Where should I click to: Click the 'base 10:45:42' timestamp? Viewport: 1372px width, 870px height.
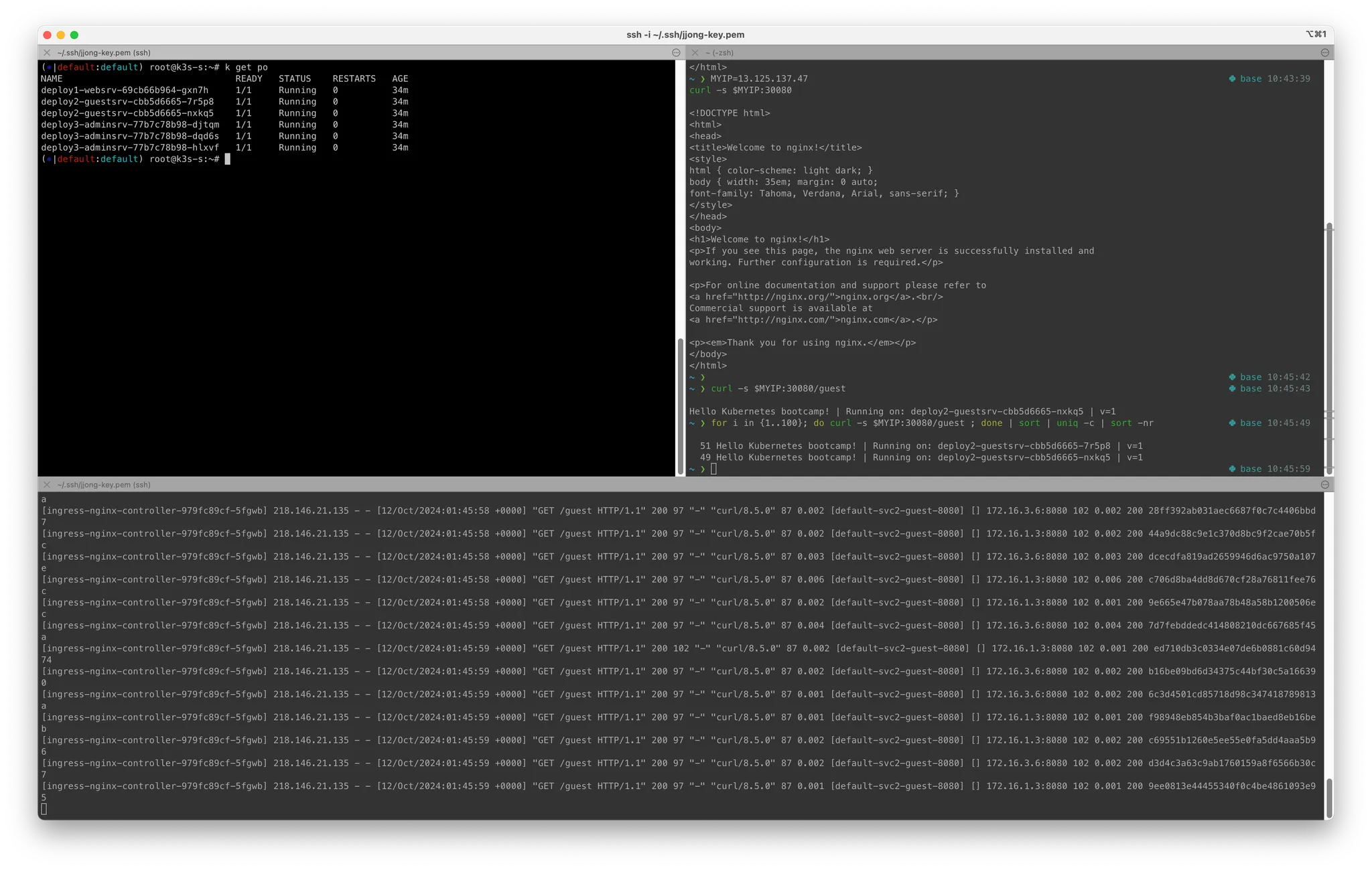coord(1270,377)
